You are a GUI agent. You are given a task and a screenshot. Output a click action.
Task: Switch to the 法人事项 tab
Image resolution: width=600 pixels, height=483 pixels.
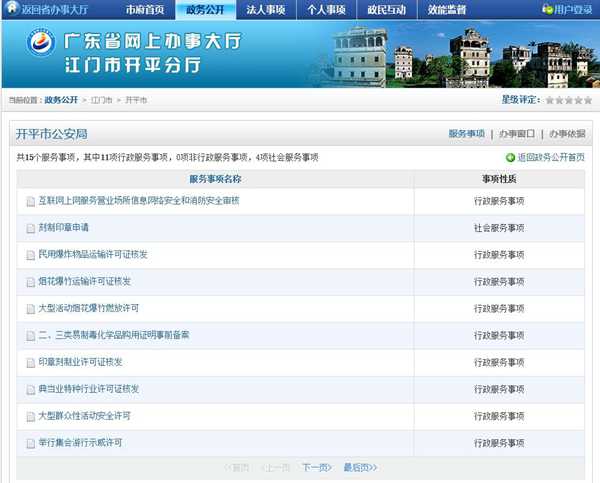click(265, 9)
